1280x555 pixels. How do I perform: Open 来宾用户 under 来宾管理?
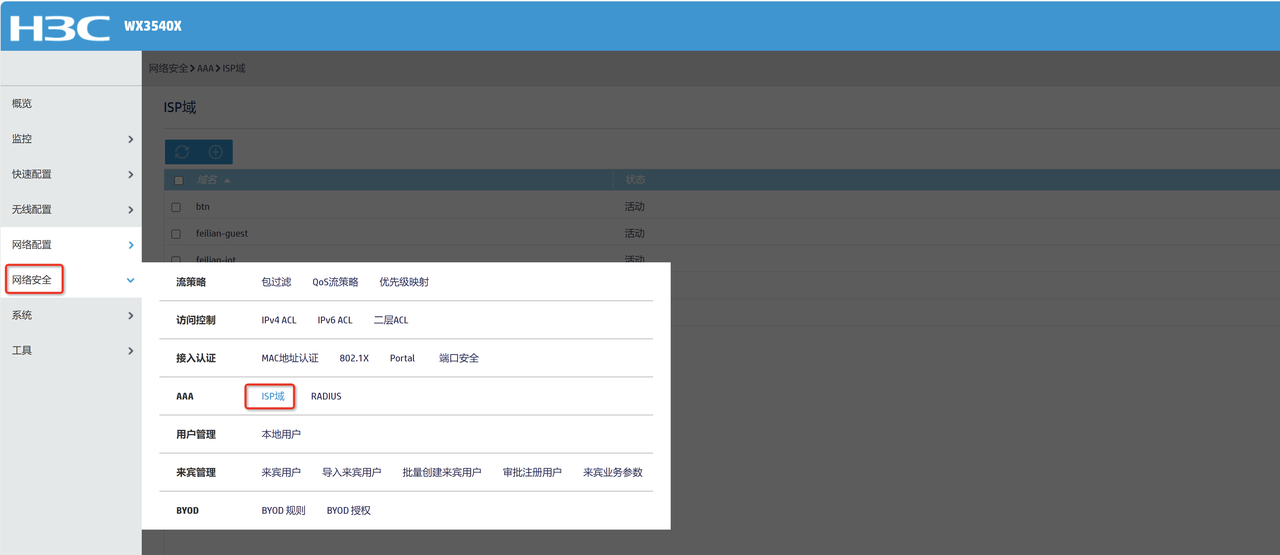pos(281,472)
